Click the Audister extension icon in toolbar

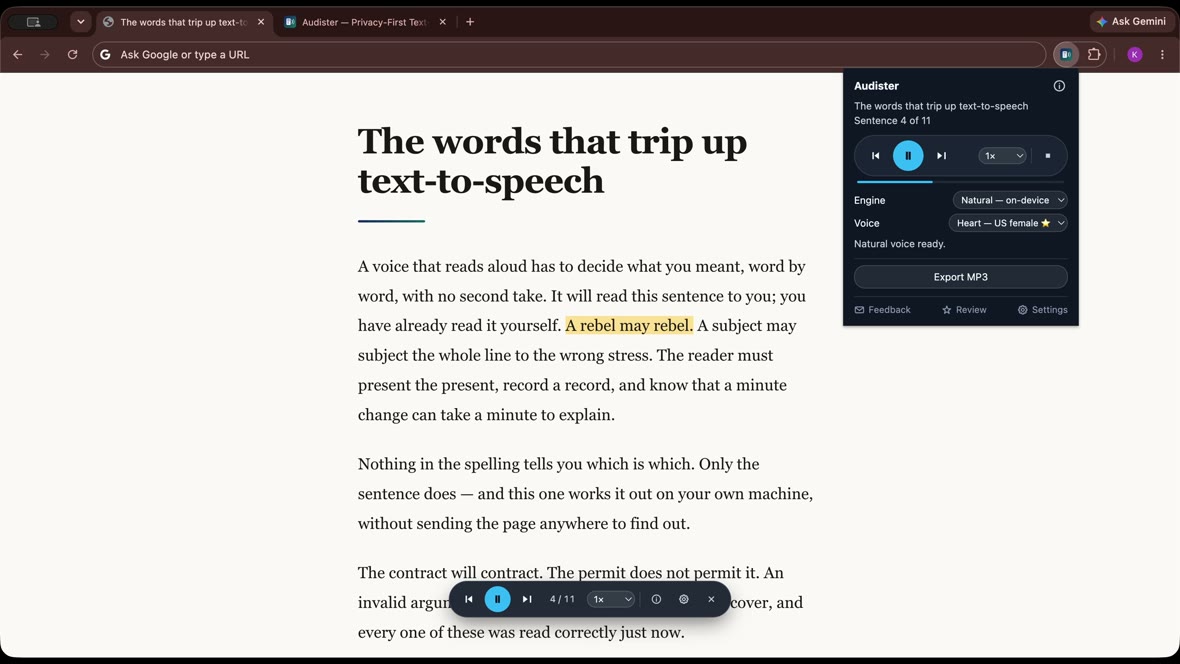(x=1066, y=54)
